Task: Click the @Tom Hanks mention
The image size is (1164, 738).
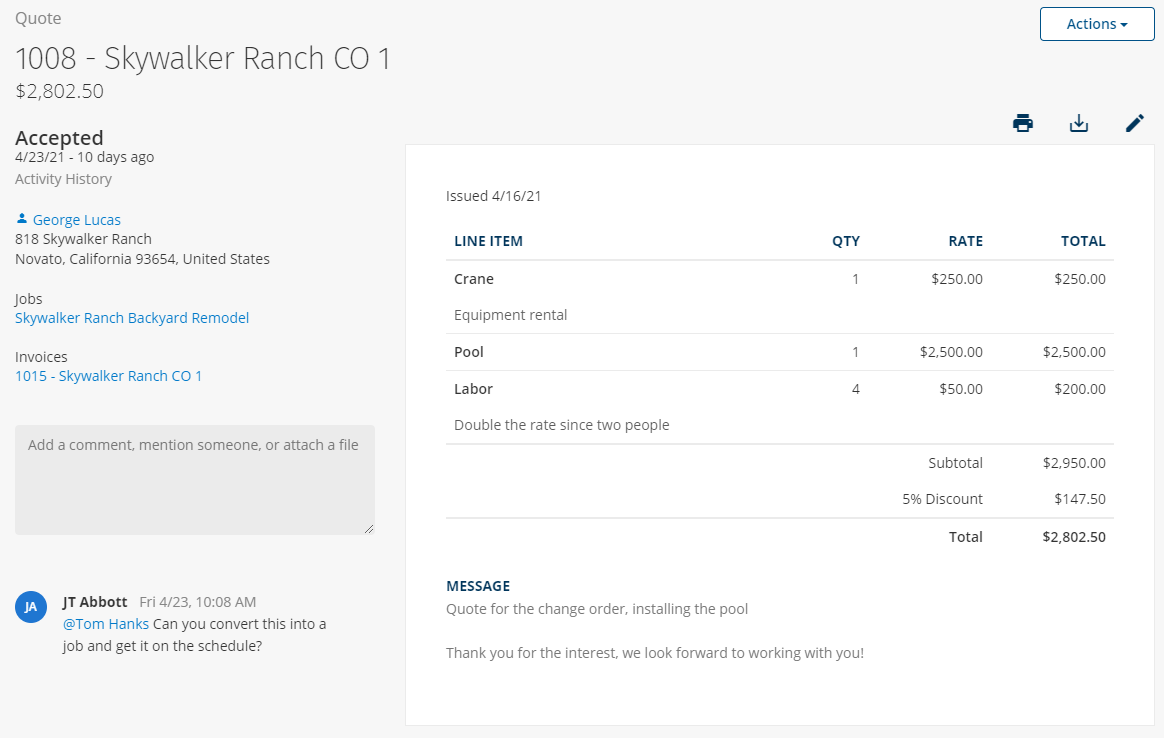Action: [105, 624]
